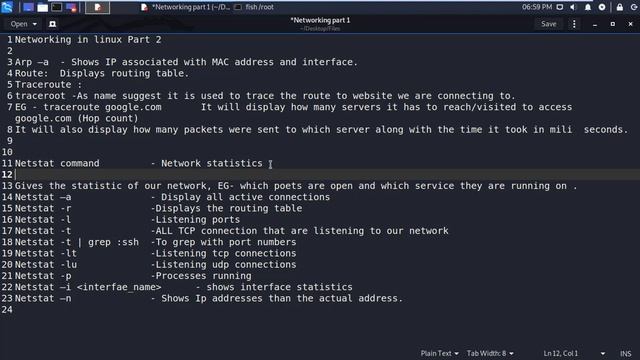
Task: Click 'grep :ssh' on line 18
Action: click(x=113, y=242)
